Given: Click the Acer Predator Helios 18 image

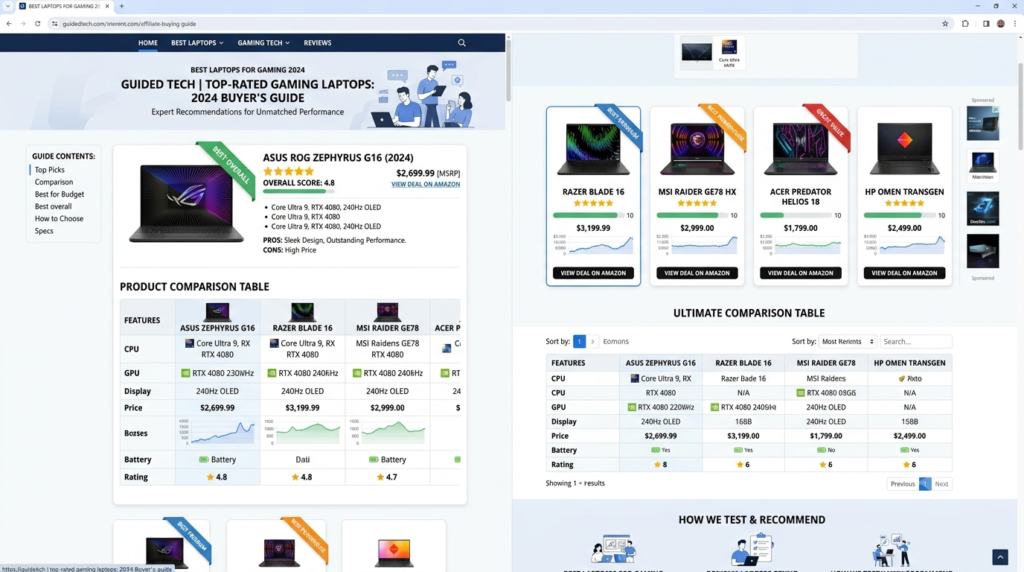Looking at the screenshot, I should point(800,149).
